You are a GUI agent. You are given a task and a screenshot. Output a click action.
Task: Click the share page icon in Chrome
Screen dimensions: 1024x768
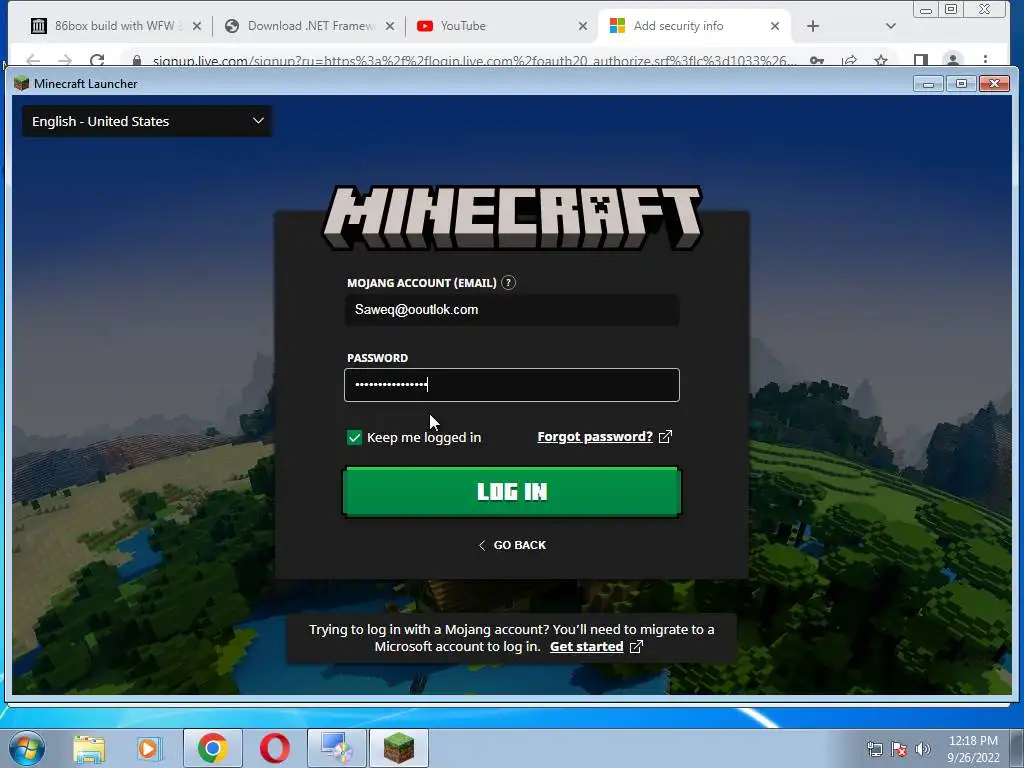click(849, 60)
